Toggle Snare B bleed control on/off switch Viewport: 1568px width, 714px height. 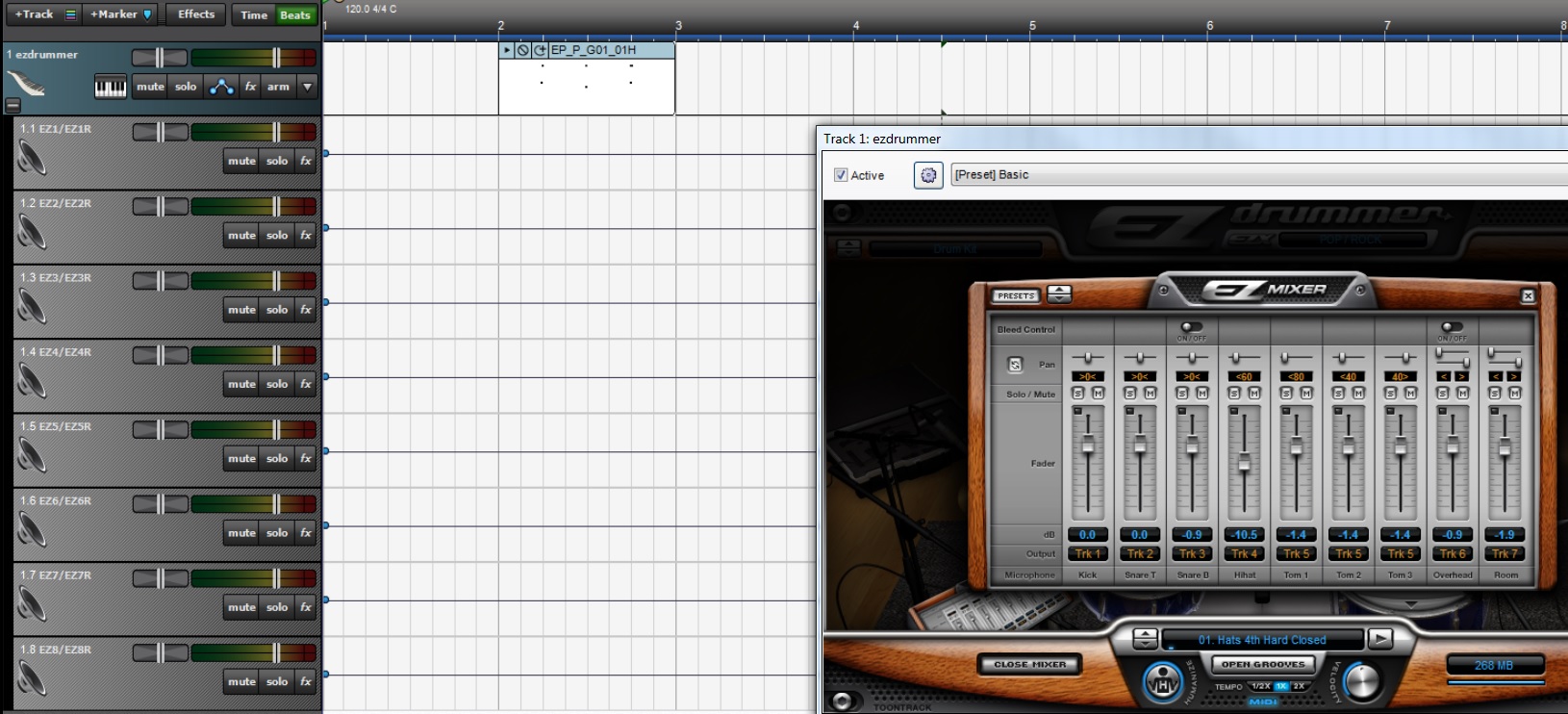(1192, 327)
